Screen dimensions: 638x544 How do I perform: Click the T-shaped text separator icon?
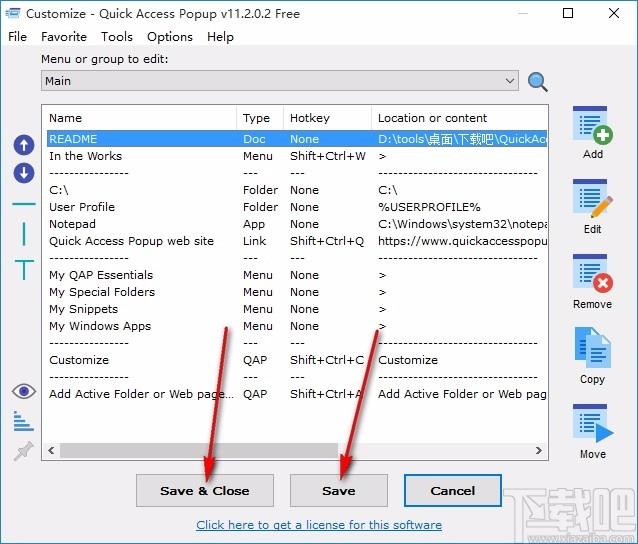point(24,269)
